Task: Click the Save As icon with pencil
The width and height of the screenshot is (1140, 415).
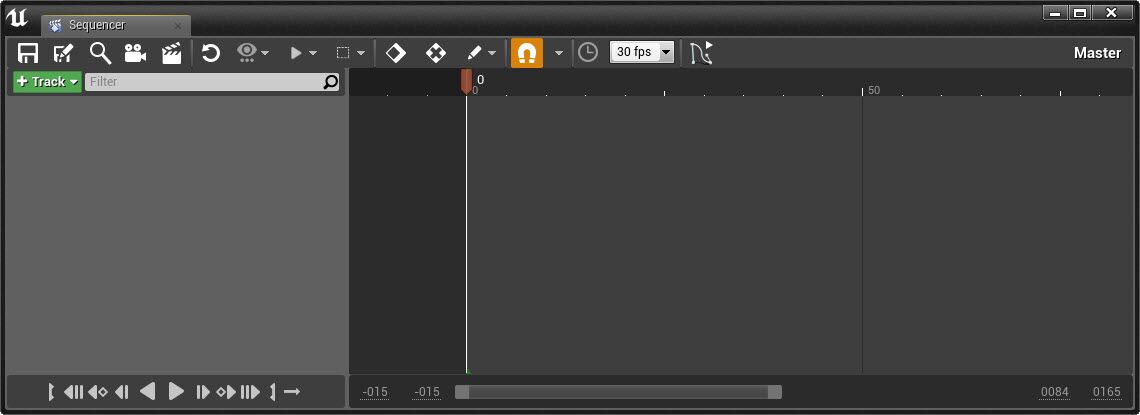Action: pos(63,53)
